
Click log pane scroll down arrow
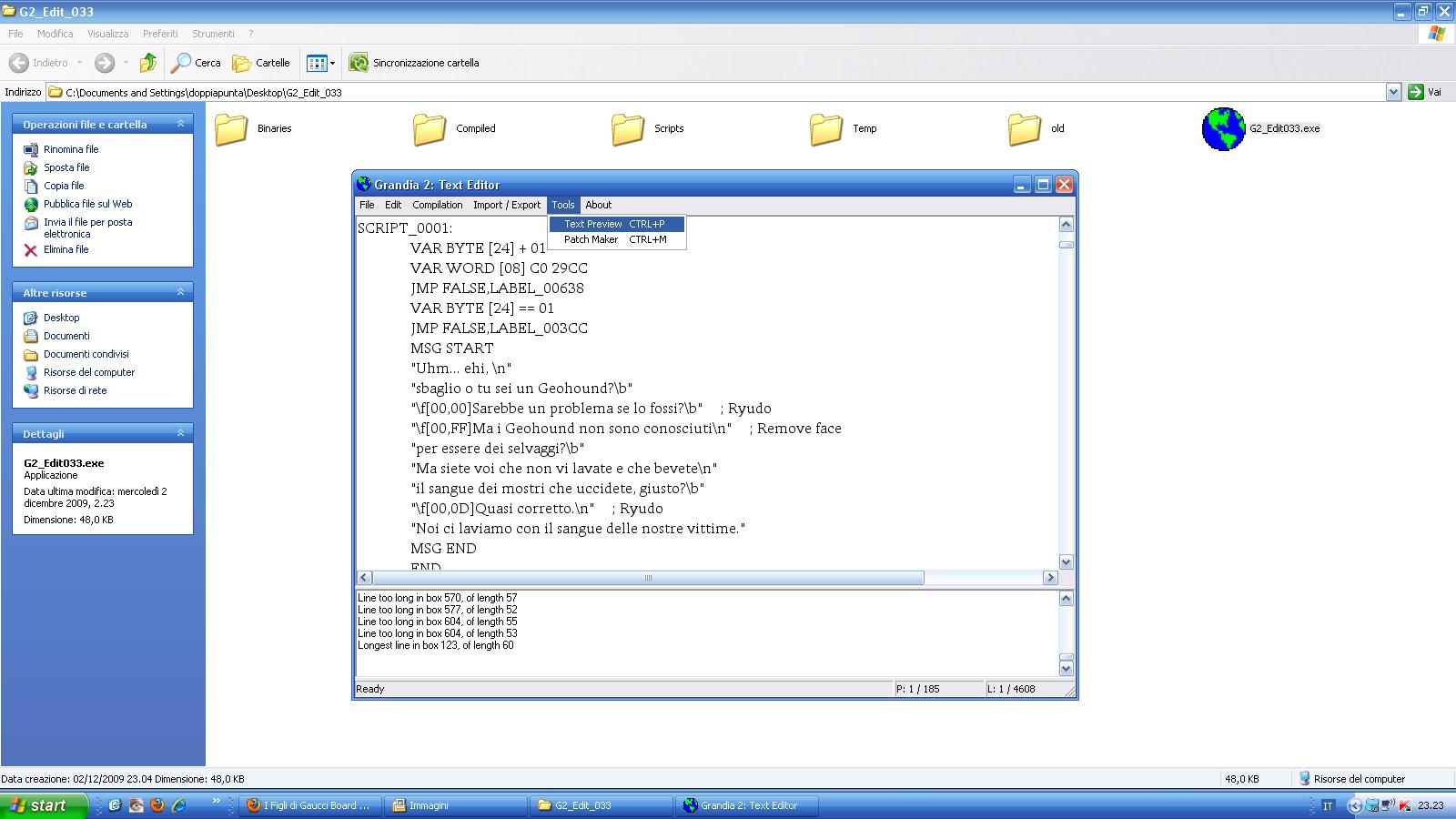pyautogui.click(x=1067, y=668)
